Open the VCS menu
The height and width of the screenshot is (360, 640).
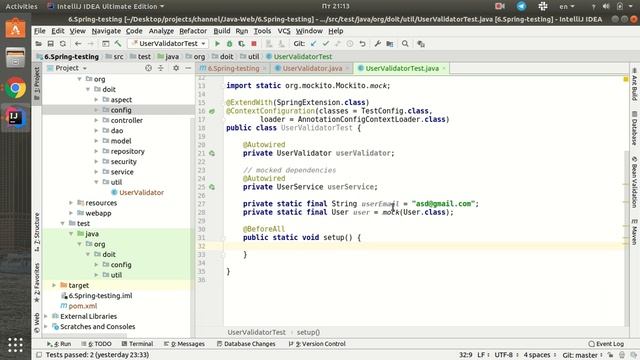pyautogui.click(x=284, y=31)
